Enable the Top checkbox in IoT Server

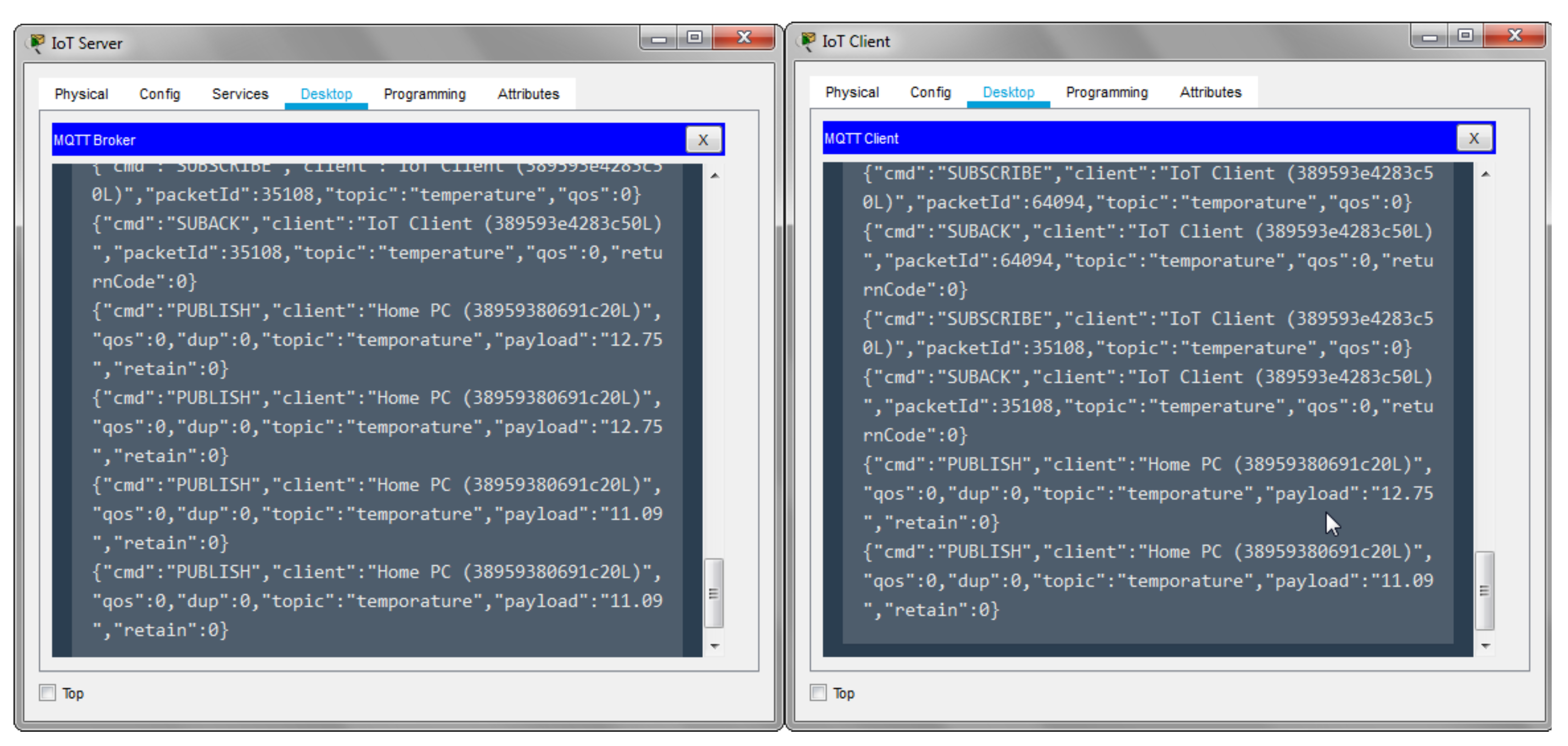(47, 693)
